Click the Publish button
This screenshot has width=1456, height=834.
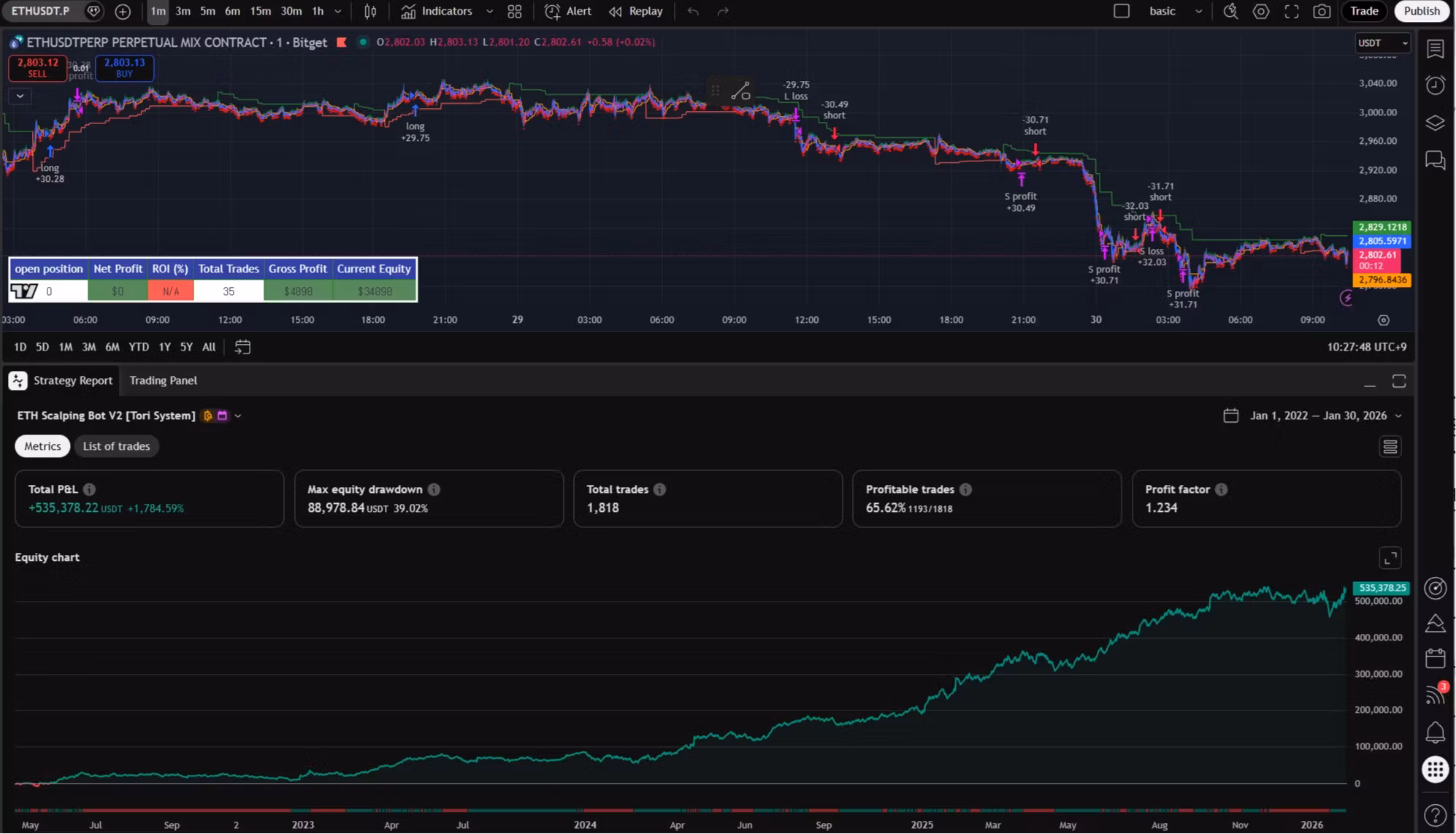pos(1421,11)
